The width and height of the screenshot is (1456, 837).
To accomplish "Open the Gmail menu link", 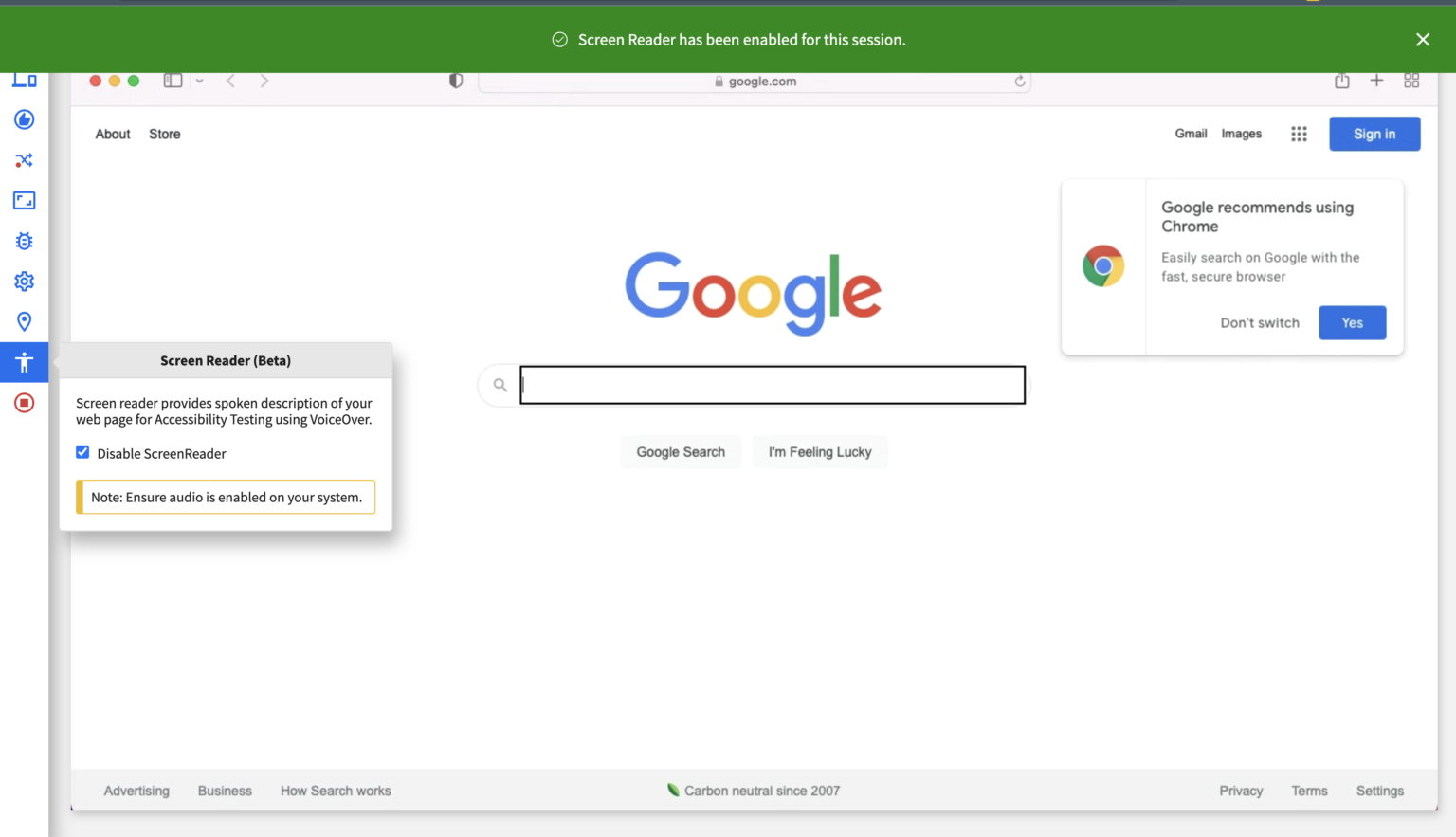I will point(1191,134).
